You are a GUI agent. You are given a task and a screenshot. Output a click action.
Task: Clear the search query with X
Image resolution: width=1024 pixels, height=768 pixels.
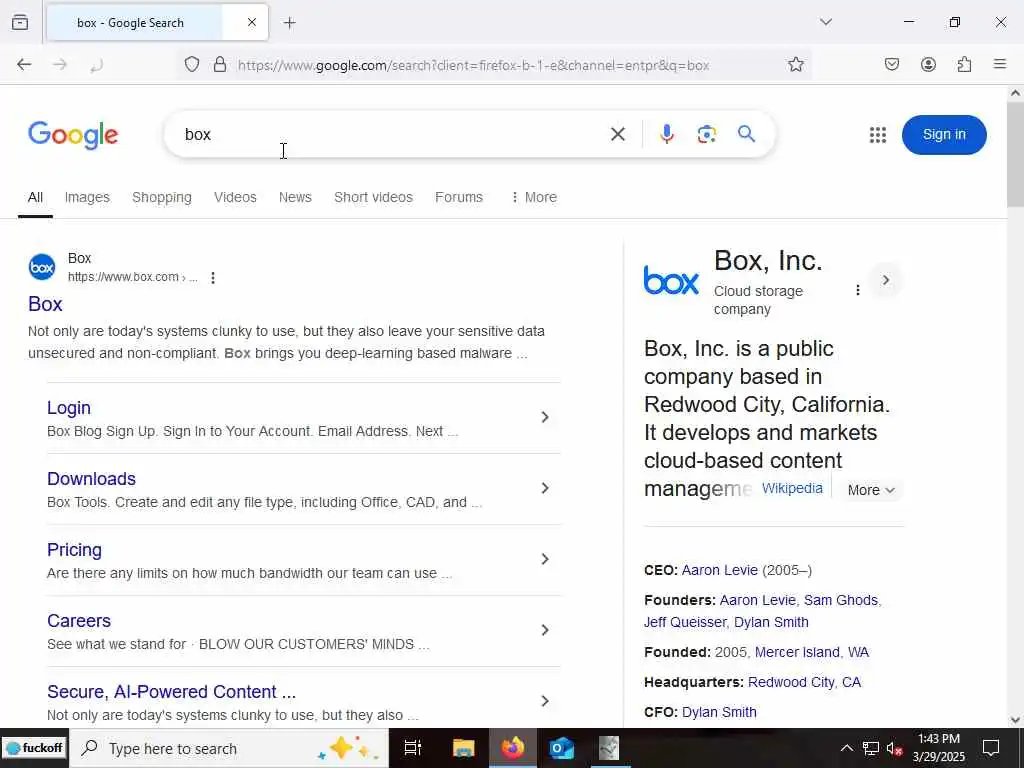tap(618, 135)
